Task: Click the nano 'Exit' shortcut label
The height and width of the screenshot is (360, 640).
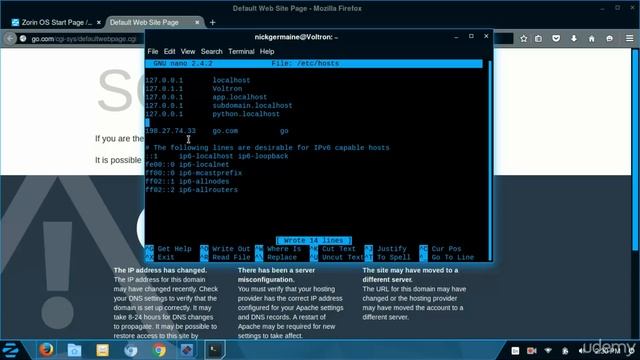Action: [166, 257]
